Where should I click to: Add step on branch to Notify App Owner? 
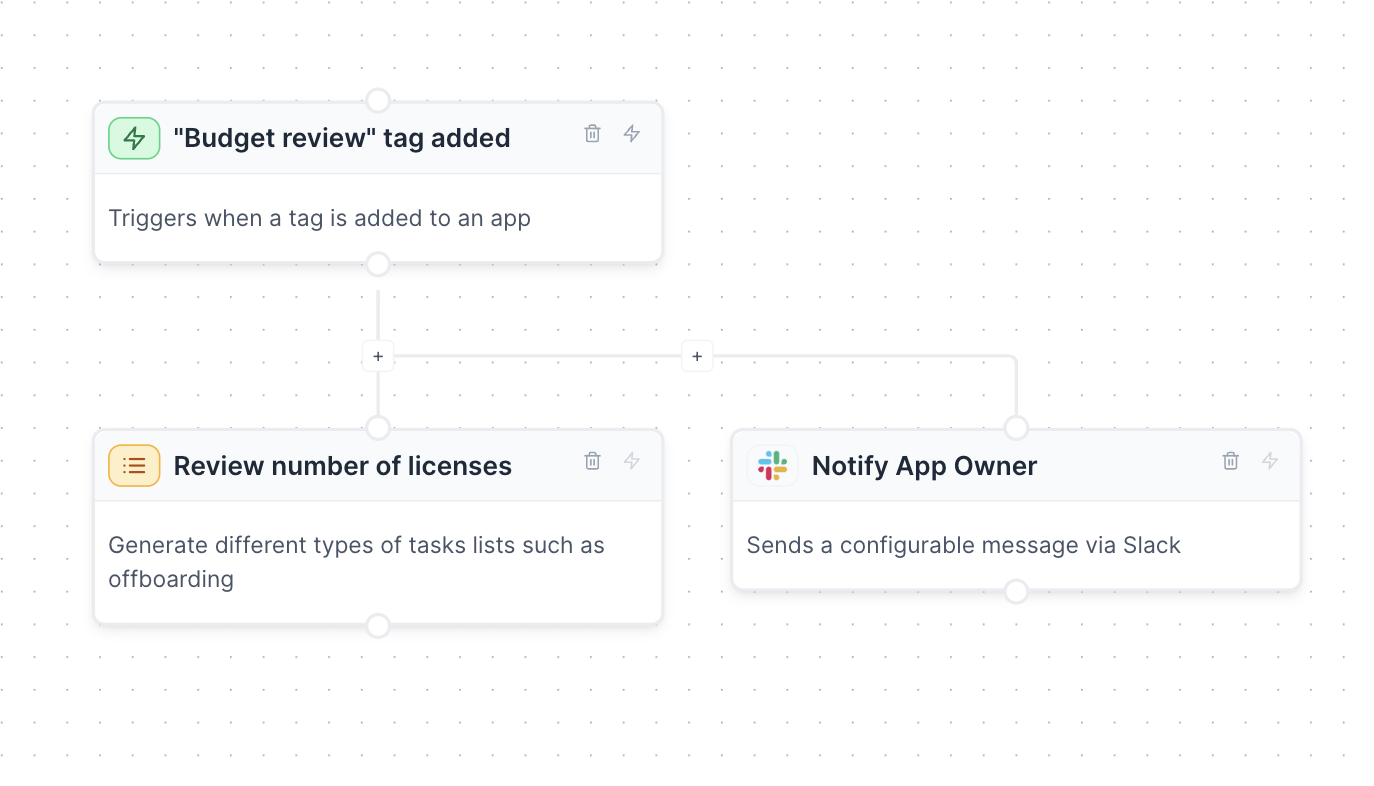697,356
